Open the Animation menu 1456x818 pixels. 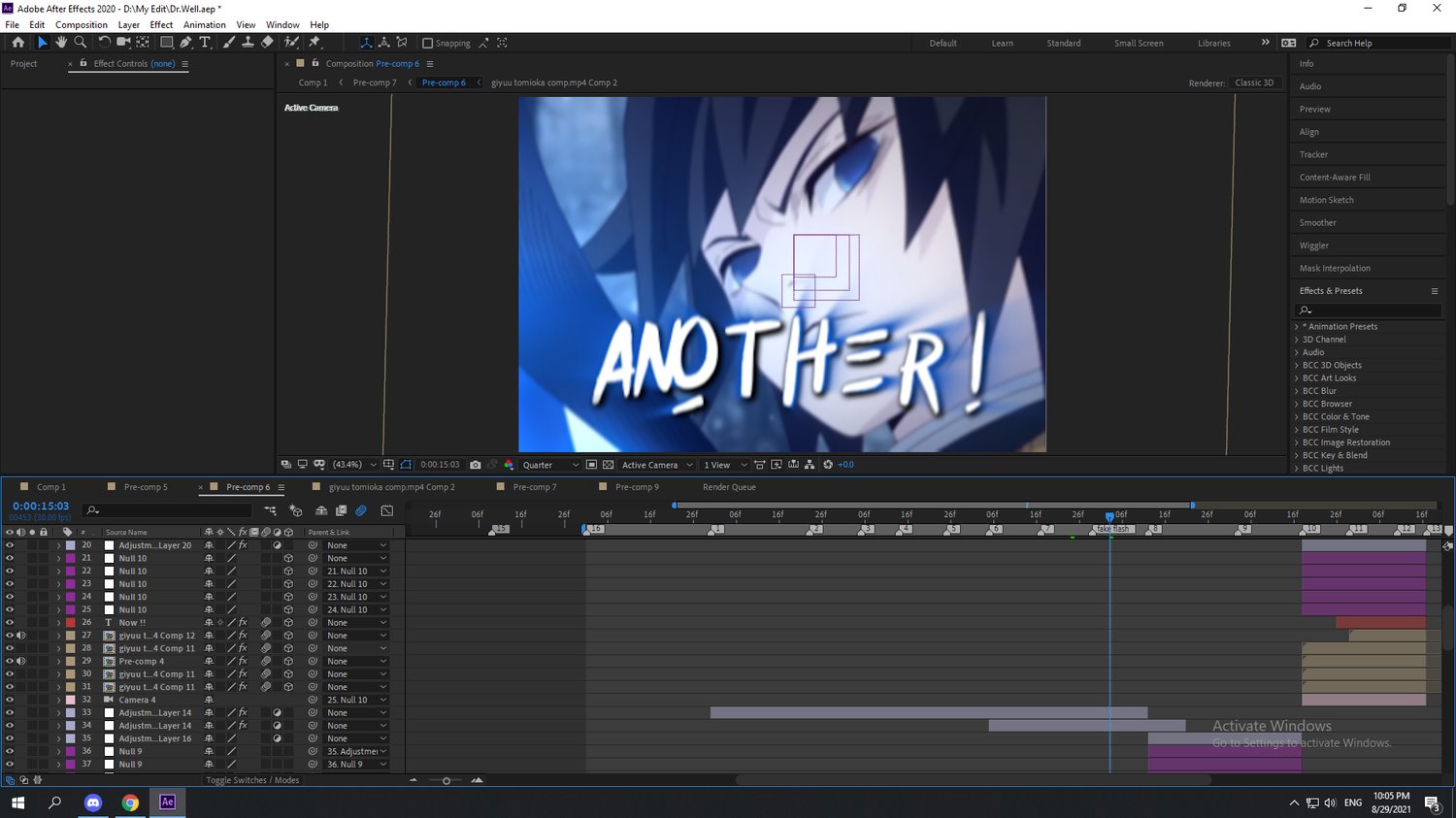204,24
